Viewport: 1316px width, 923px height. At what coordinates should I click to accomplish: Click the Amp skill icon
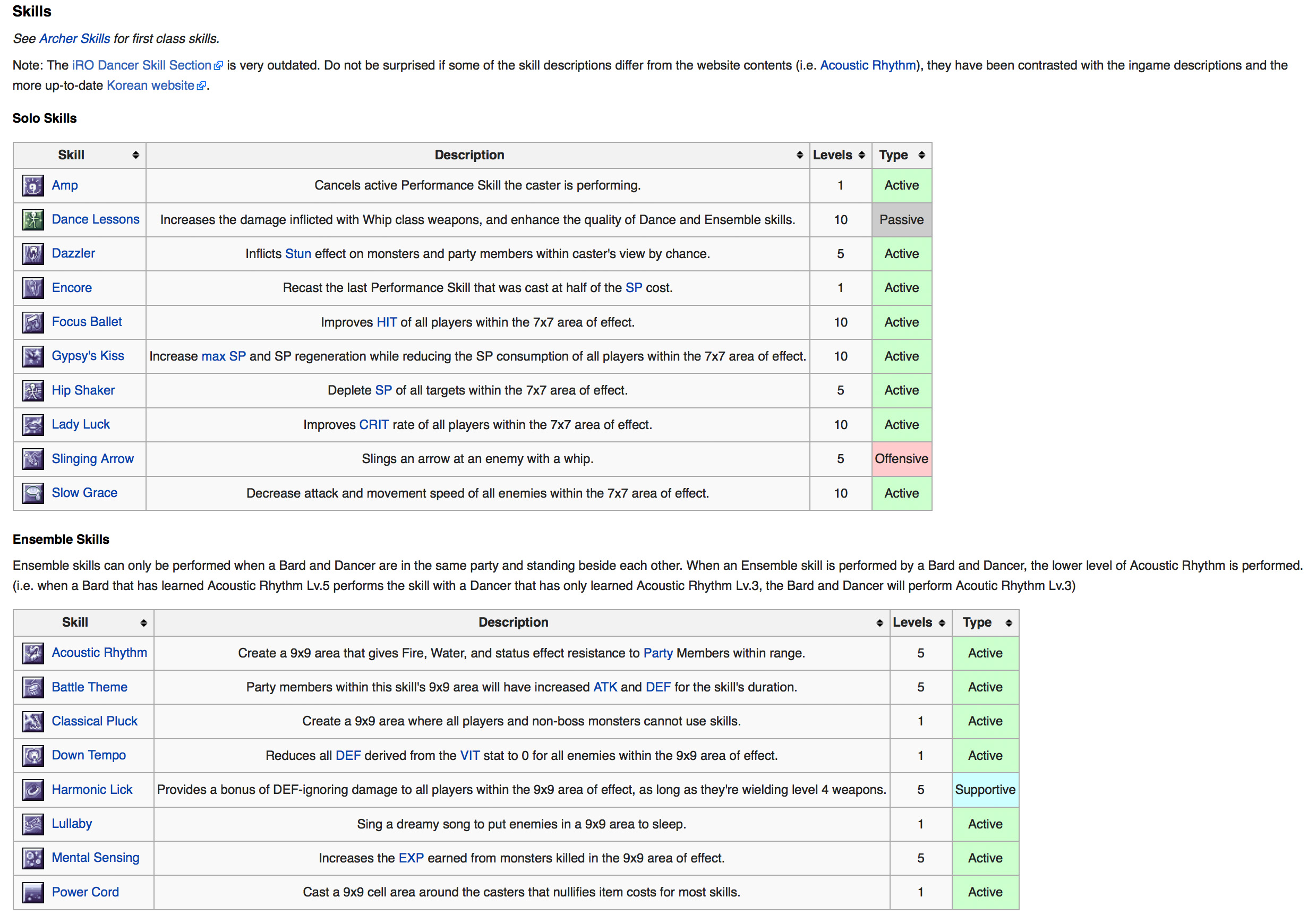[33, 186]
